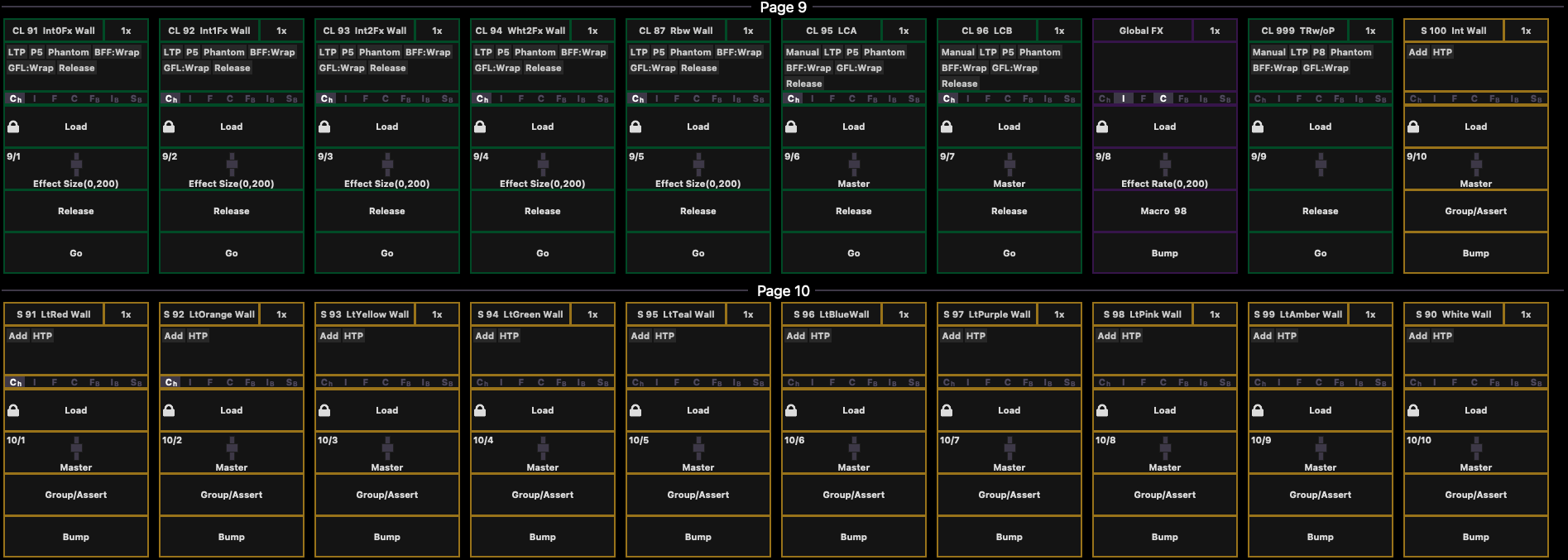Click Go on CL 93 Int2Fx Wall
Image resolution: width=1568 pixels, height=560 pixels.
coord(387,253)
